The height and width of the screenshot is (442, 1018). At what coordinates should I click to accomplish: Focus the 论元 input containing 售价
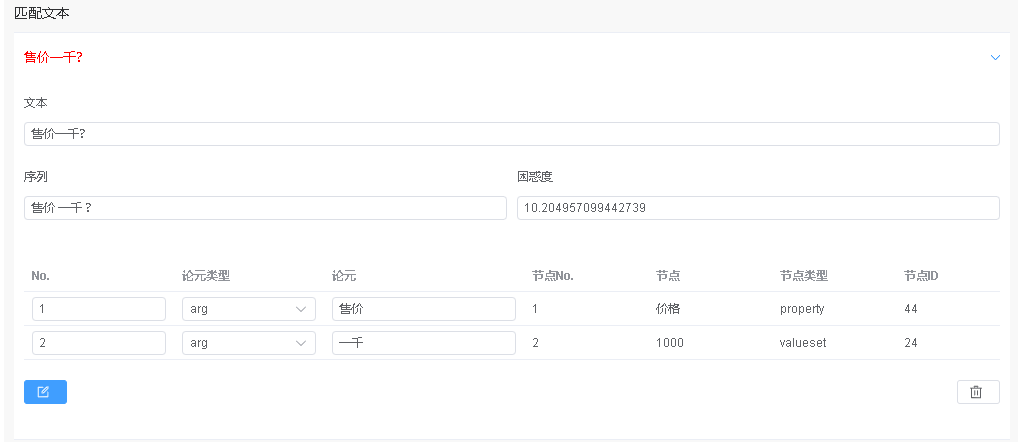pyautogui.click(x=423, y=309)
